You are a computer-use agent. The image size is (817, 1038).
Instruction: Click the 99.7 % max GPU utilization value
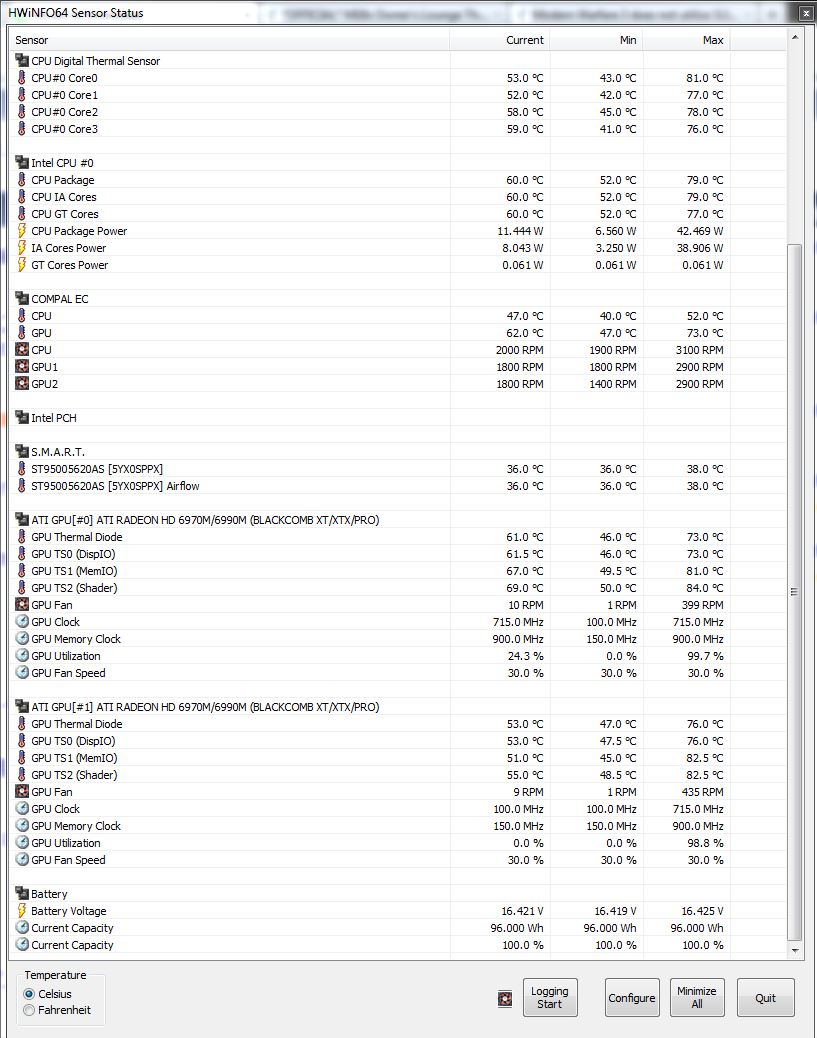[706, 656]
